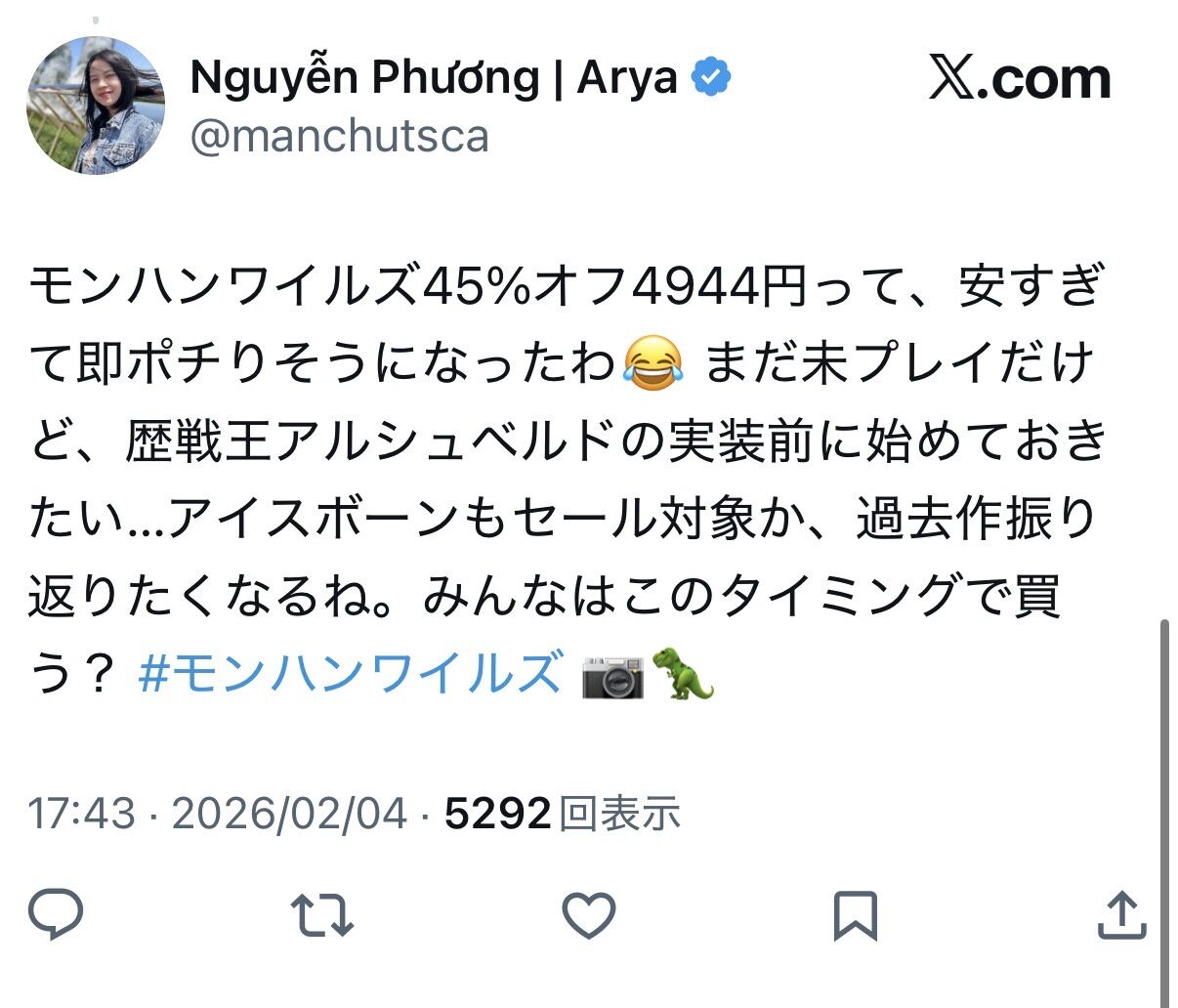Screen dimensions: 1178x1008
Task: Click the tweet line mentioning 歴戦王アルシュベルド
Action: (x=566, y=441)
